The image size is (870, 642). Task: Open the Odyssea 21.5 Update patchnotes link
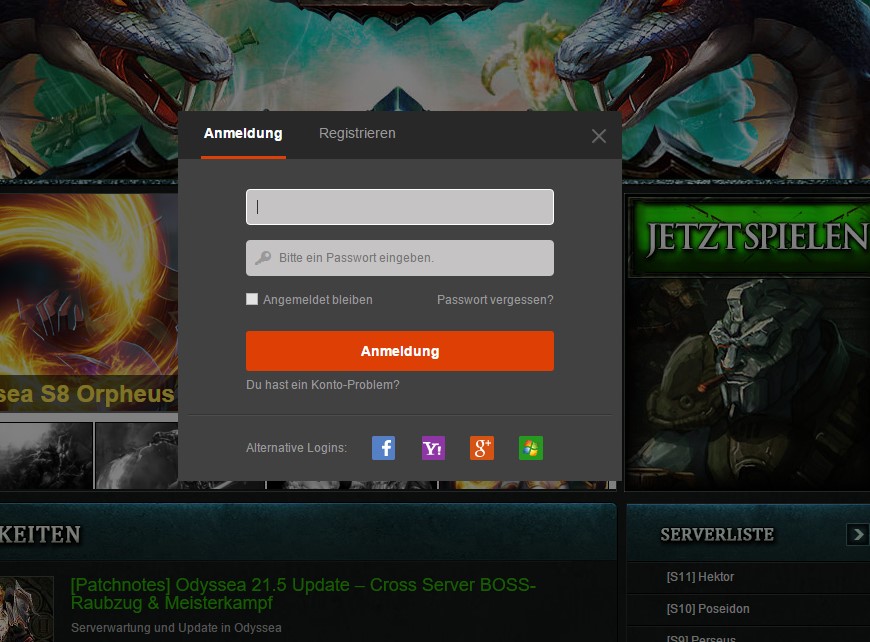303,594
